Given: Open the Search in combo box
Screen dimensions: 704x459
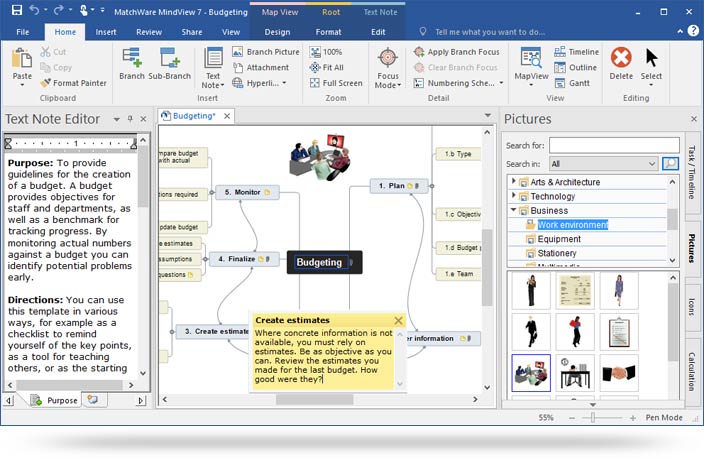Looking at the screenshot, I should [604, 164].
